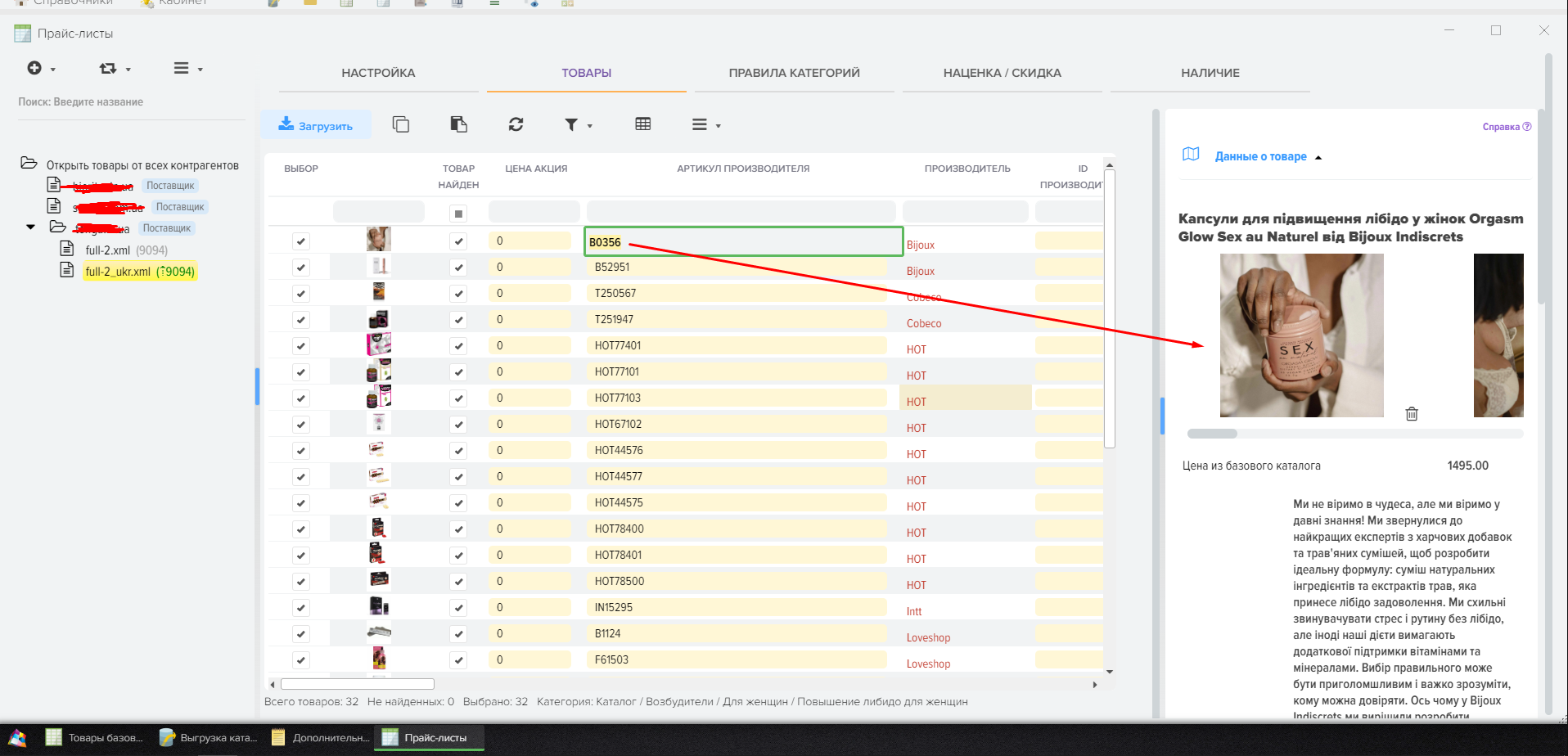Click the book icon near Данные о товаре

1191,155
